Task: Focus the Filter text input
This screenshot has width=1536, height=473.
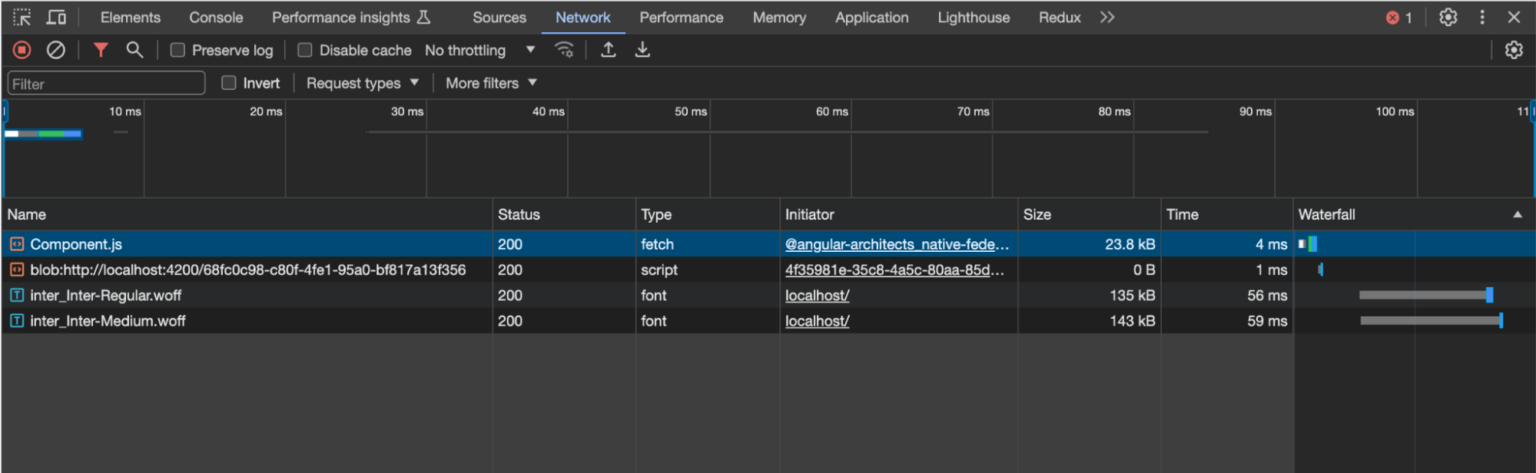Action: [106, 83]
